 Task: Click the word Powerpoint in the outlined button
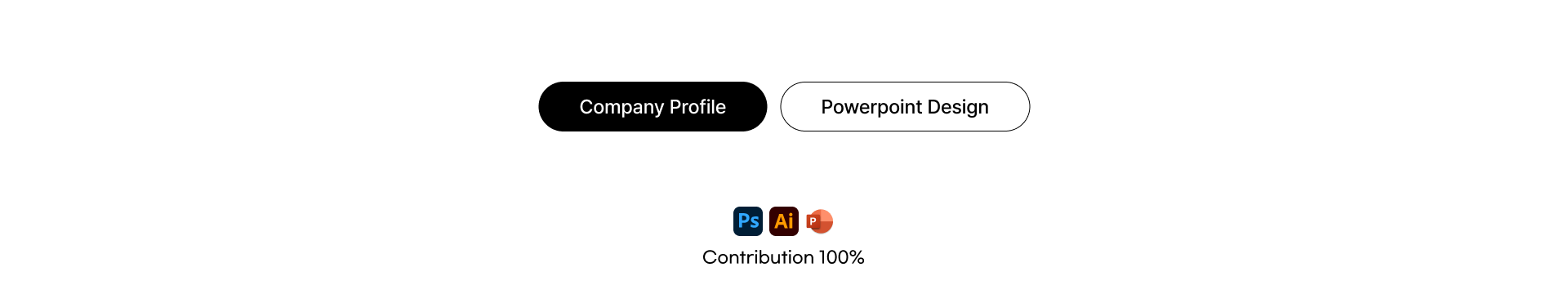point(871,107)
